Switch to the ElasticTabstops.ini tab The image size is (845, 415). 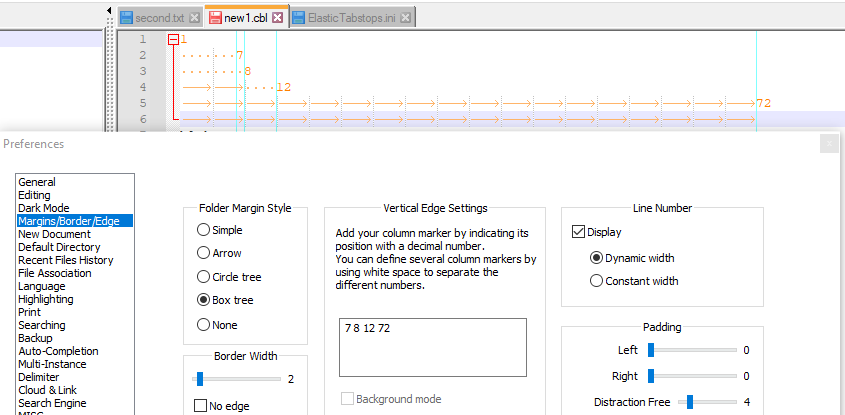point(351,18)
